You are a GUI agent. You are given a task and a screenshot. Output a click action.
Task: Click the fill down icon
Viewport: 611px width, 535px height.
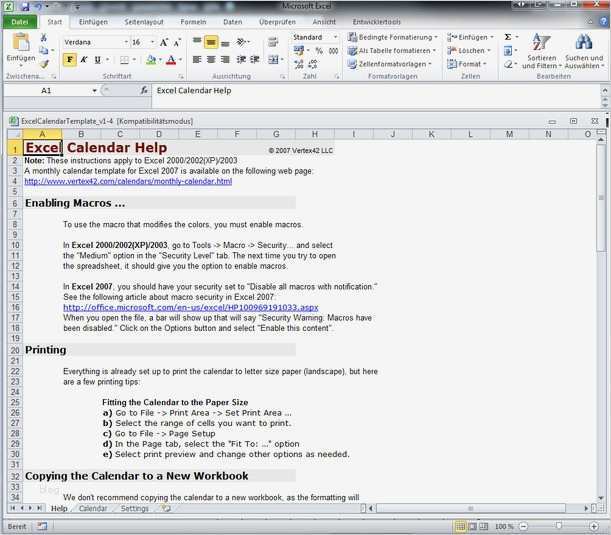(x=508, y=51)
